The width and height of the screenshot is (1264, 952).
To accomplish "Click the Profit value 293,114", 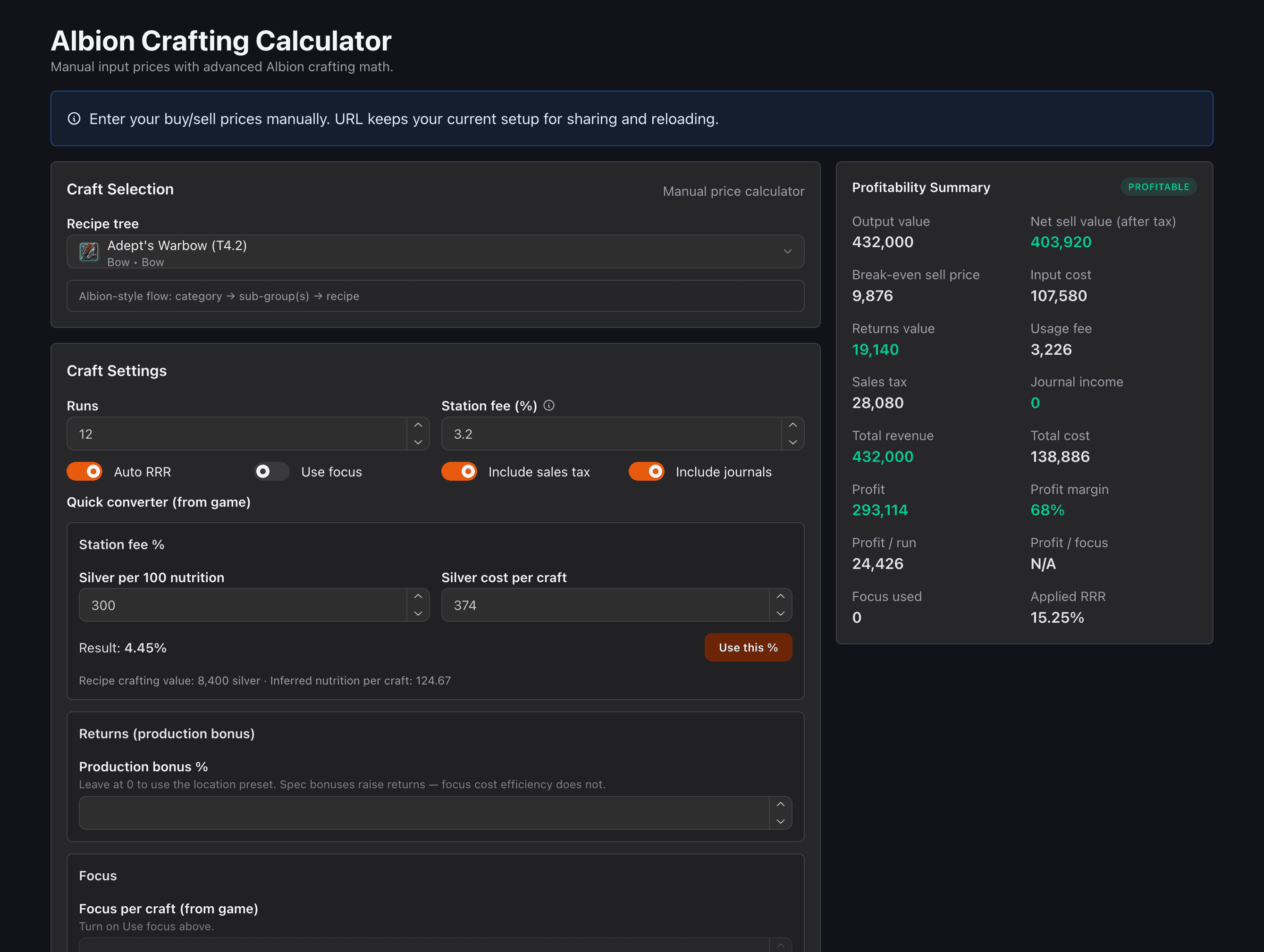I will (x=880, y=510).
